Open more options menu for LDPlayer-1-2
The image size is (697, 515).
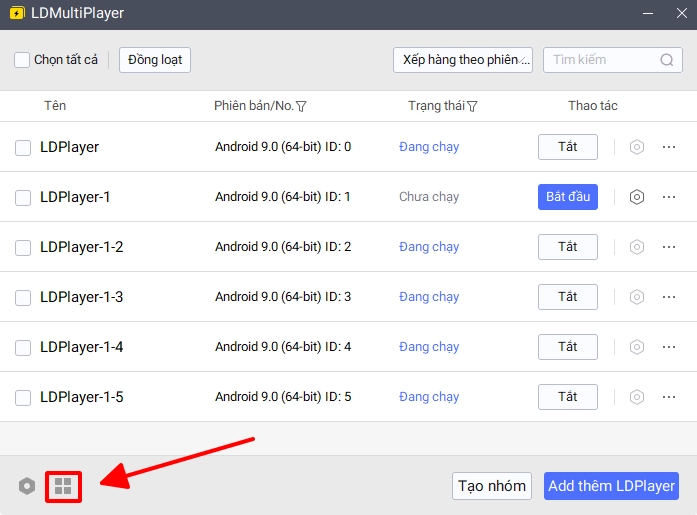[669, 247]
